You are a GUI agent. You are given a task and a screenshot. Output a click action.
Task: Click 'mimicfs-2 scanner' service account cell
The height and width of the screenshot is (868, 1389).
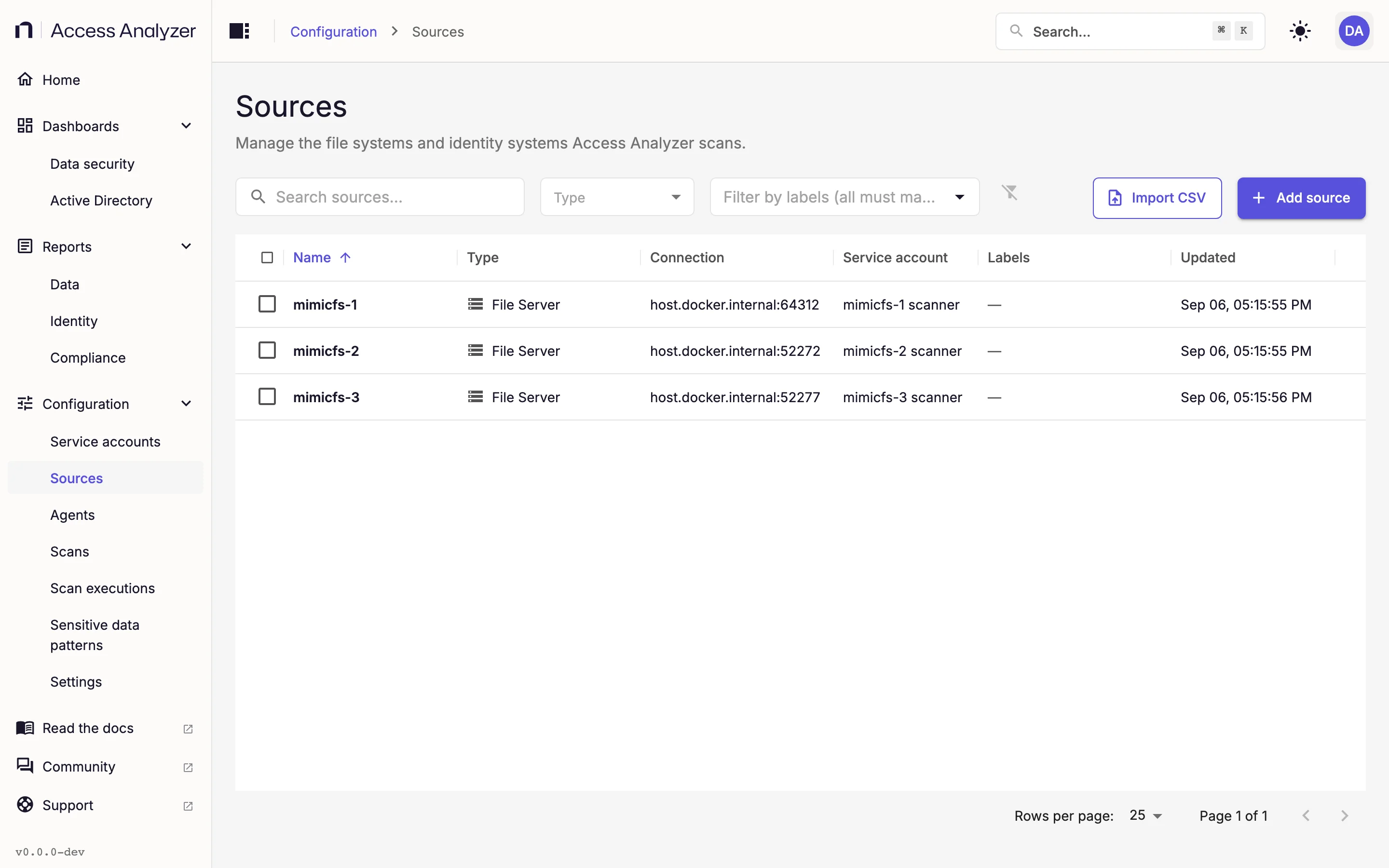(x=902, y=351)
